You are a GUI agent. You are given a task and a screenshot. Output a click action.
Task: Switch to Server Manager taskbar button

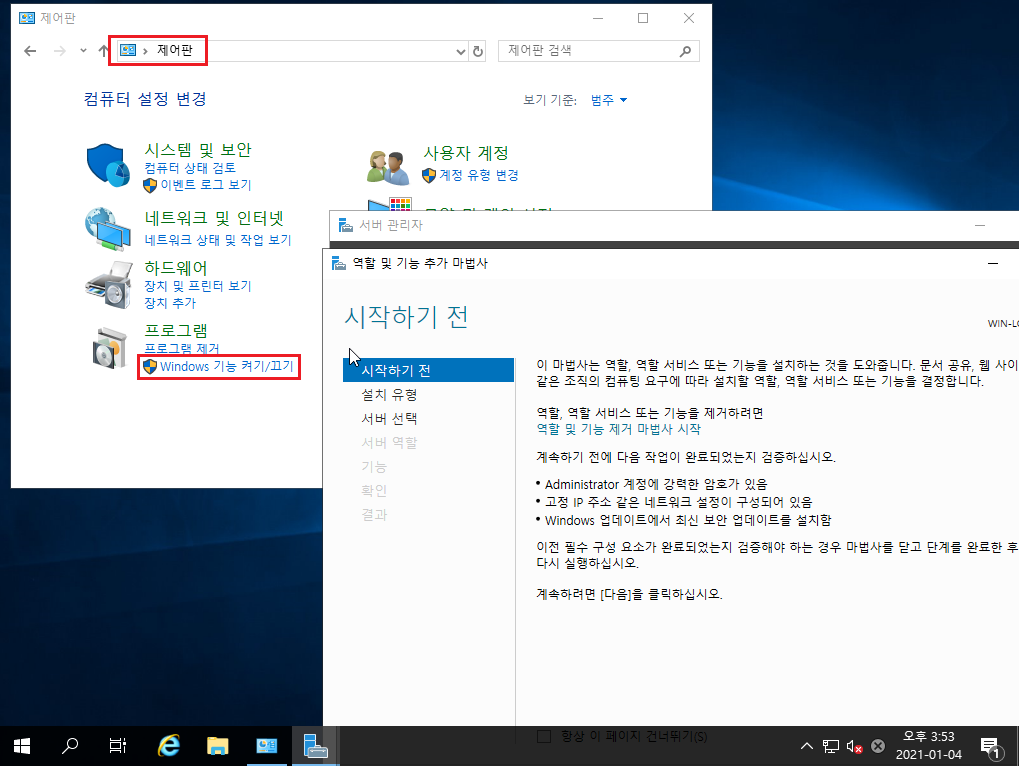(x=315, y=746)
